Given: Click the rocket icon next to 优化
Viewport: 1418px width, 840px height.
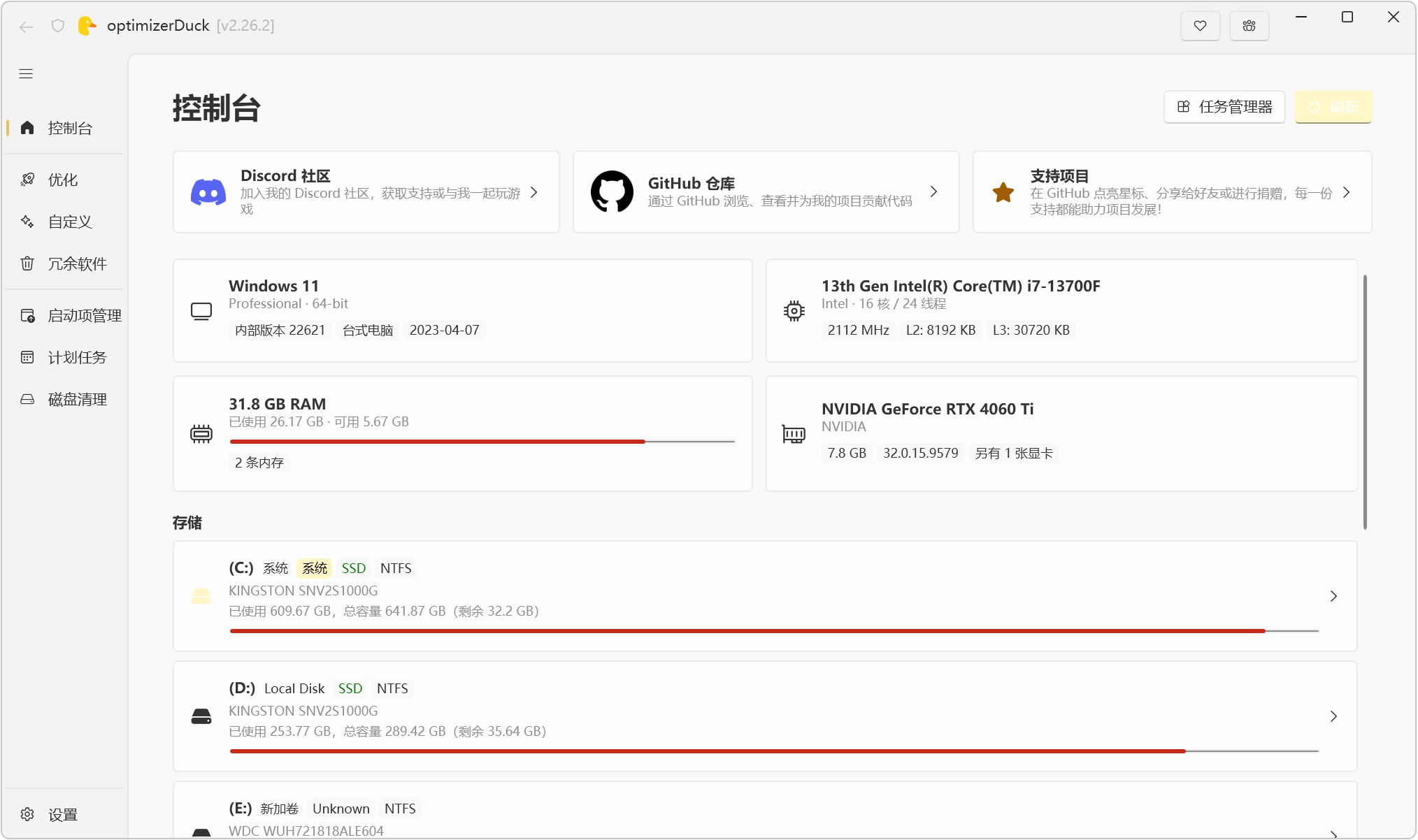Looking at the screenshot, I should tap(27, 180).
